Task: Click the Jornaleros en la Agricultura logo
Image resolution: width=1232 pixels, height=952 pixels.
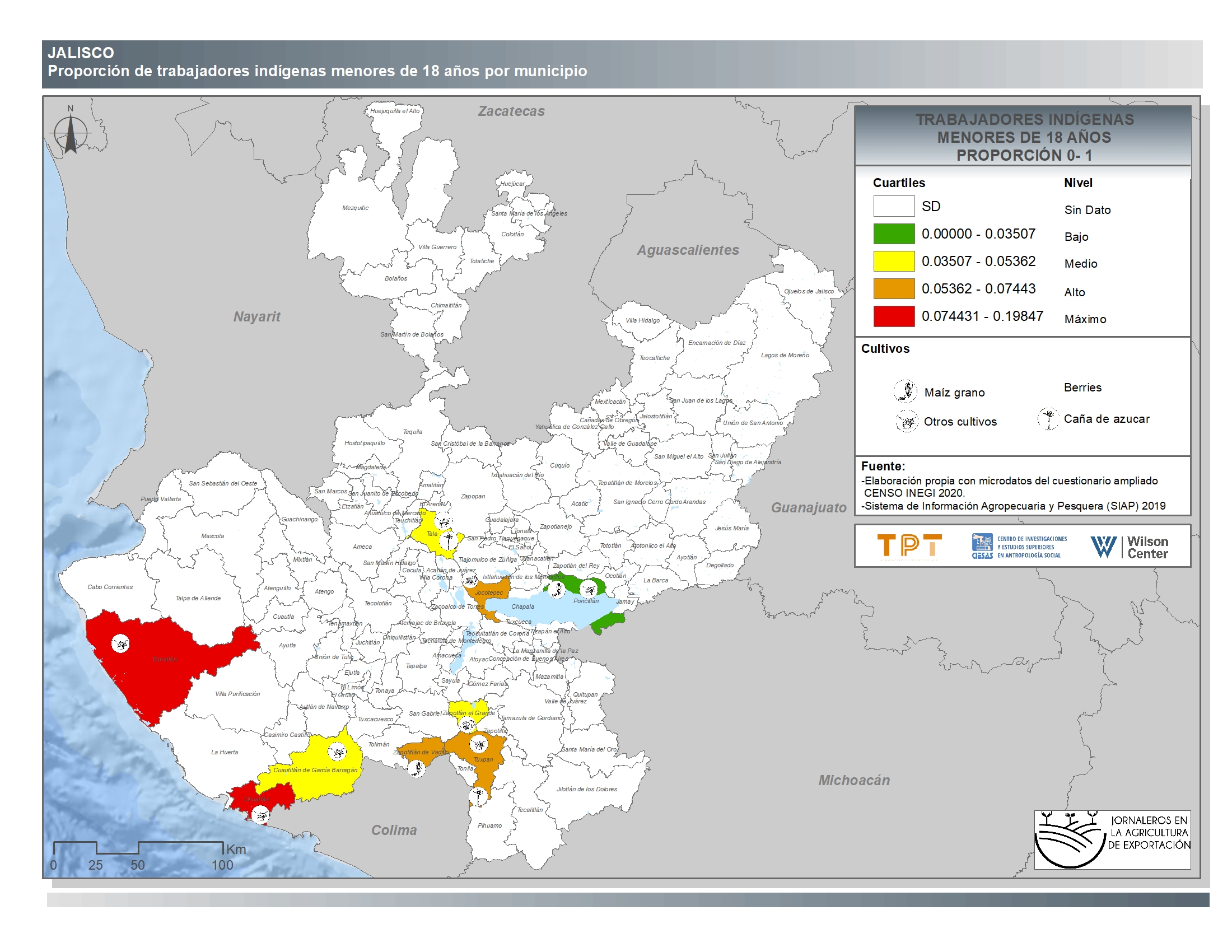Action: pyautogui.click(x=1112, y=839)
